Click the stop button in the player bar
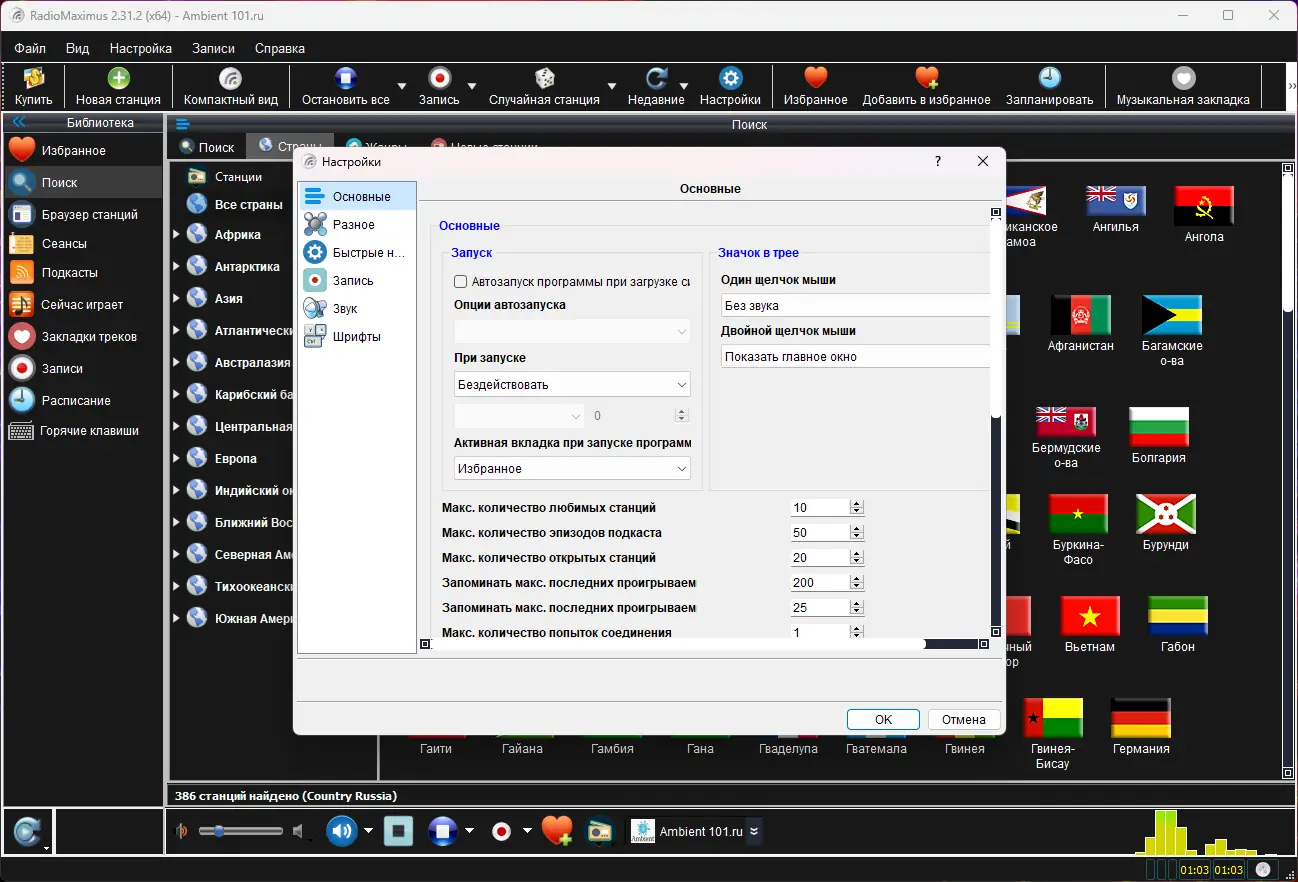1298x882 pixels. click(398, 831)
